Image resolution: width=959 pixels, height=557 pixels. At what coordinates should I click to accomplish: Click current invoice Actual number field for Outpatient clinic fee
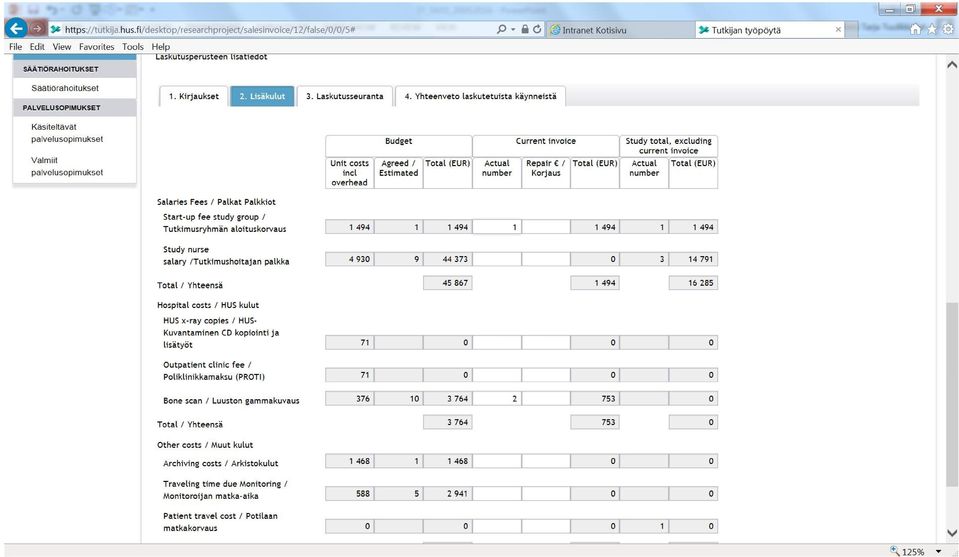coord(497,375)
